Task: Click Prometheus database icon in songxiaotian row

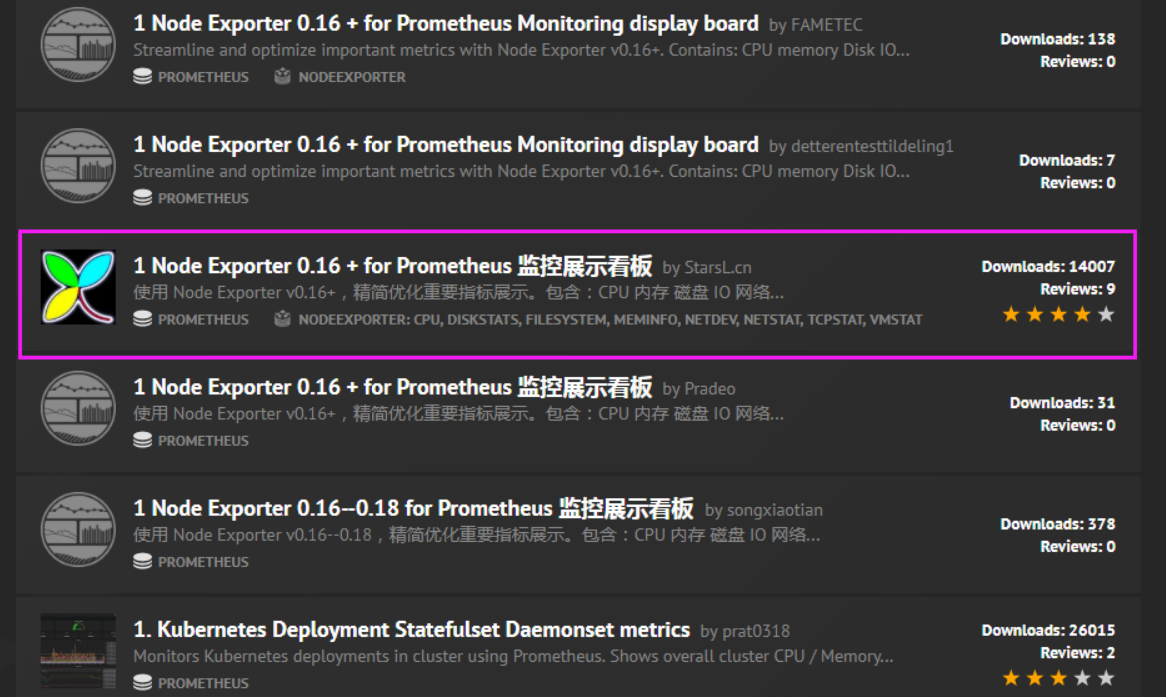Action: pos(143,562)
